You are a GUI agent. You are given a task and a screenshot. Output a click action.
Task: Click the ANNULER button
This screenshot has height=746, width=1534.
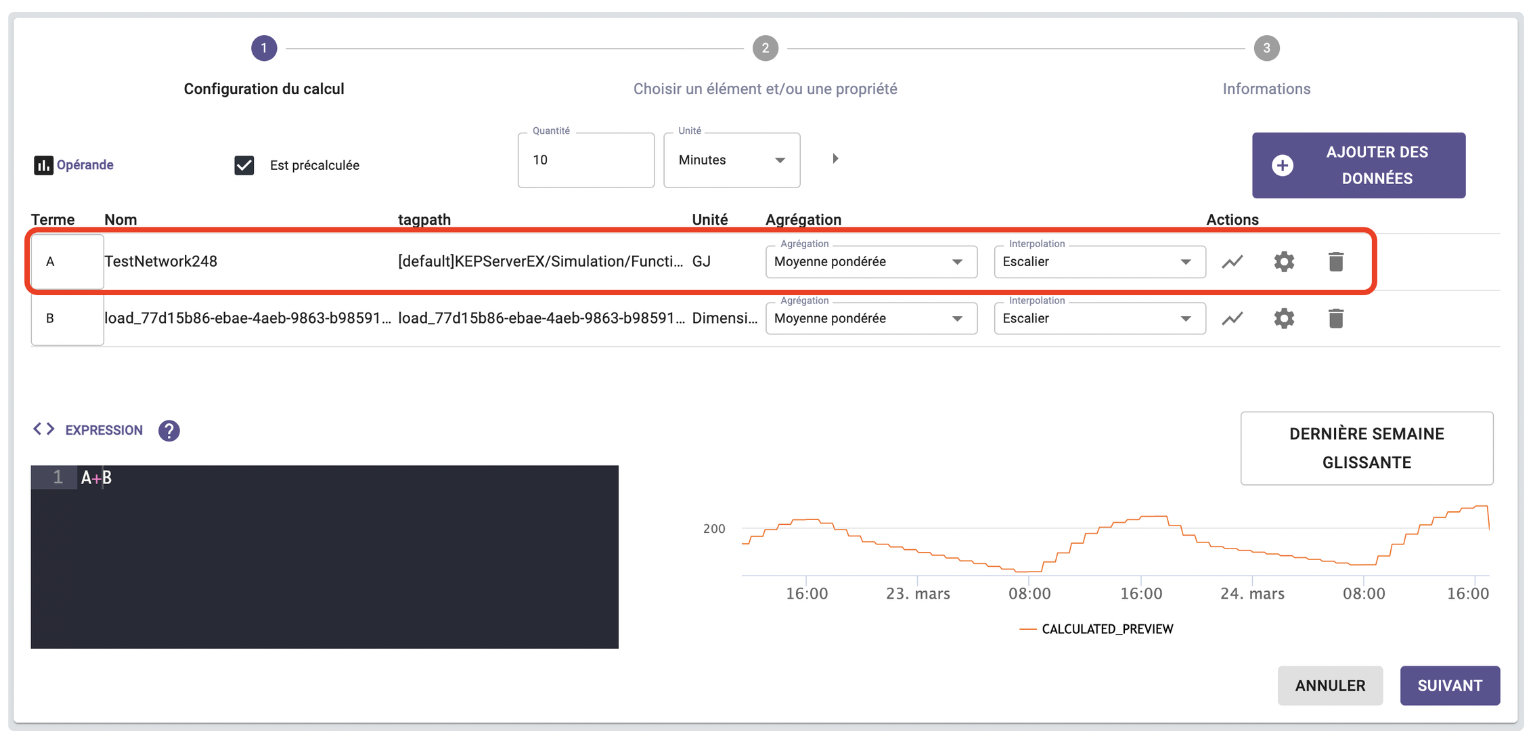pyautogui.click(x=1329, y=685)
